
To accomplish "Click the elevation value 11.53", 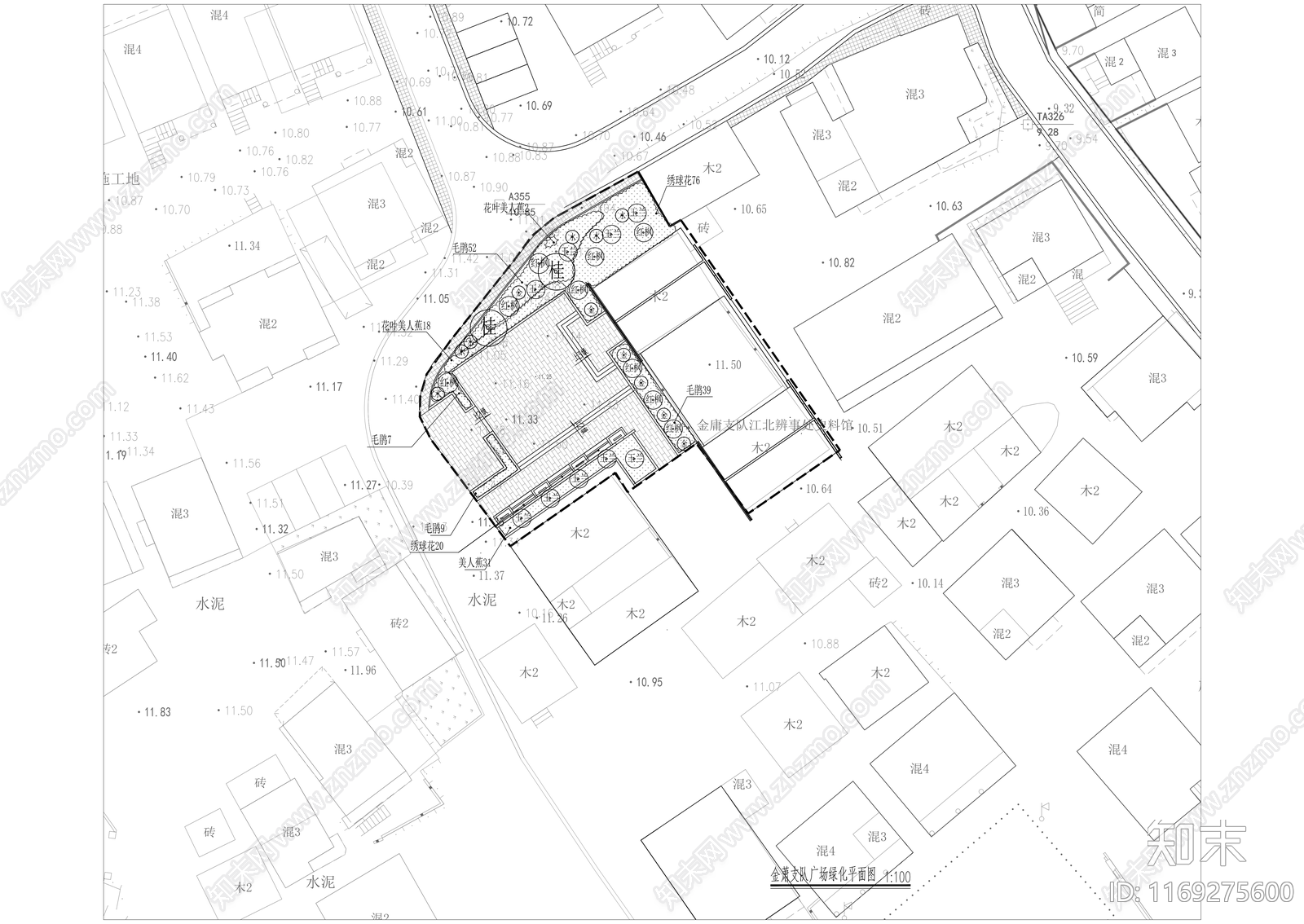I will click(x=159, y=337).
